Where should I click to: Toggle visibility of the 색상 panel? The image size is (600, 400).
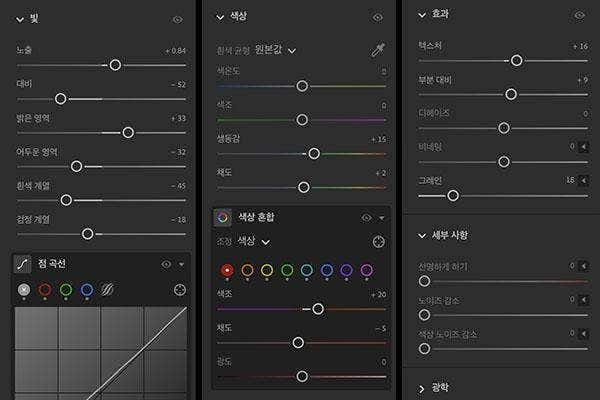tap(378, 17)
